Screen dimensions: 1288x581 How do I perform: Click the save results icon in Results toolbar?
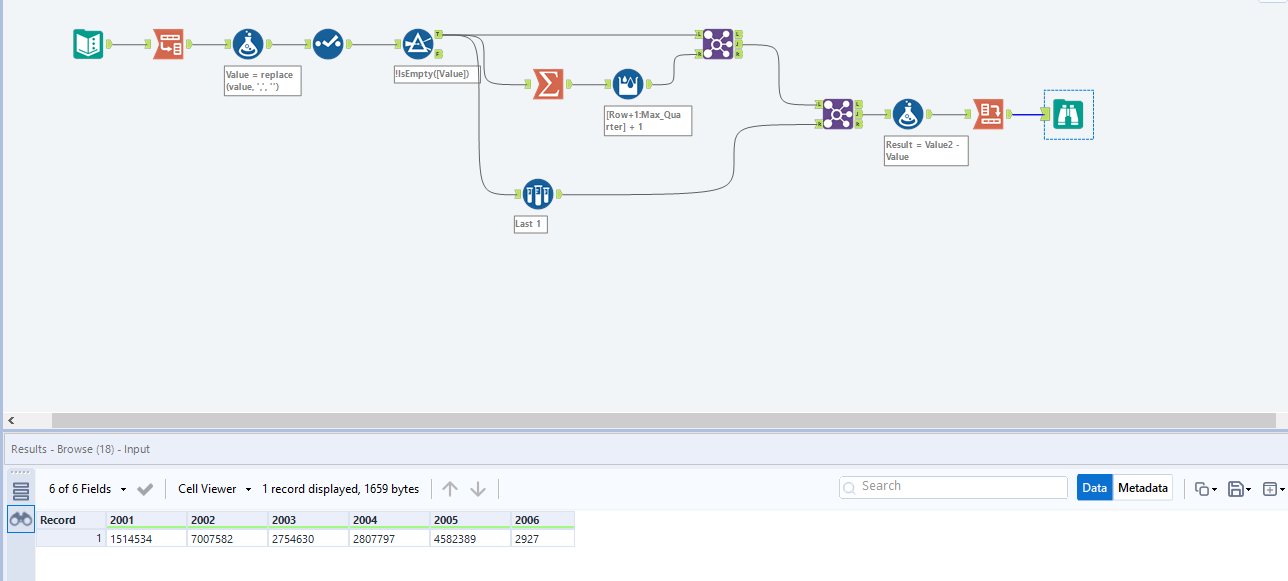(1238, 488)
